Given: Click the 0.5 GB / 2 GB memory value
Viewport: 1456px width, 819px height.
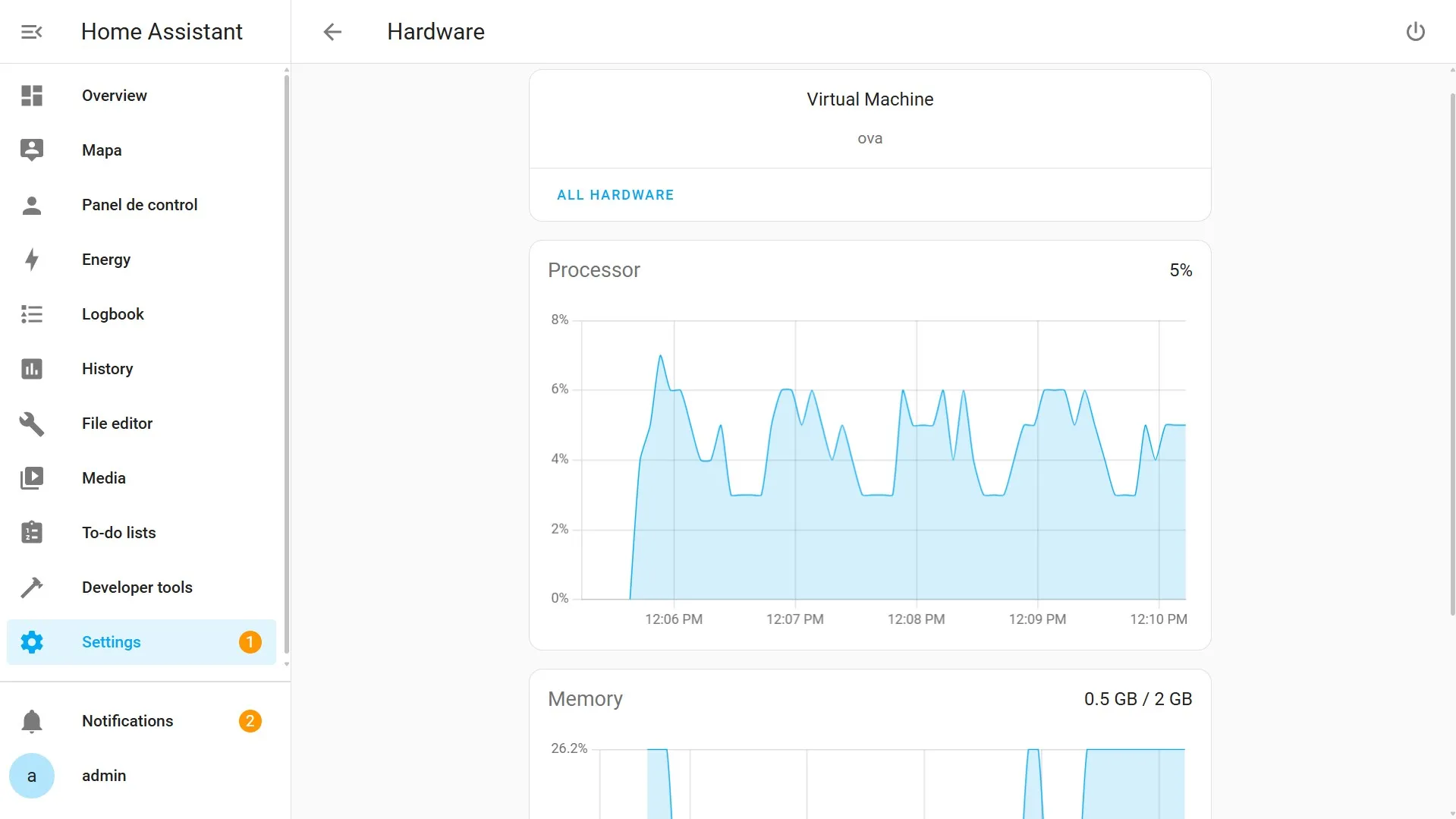Looking at the screenshot, I should pos(1138,699).
